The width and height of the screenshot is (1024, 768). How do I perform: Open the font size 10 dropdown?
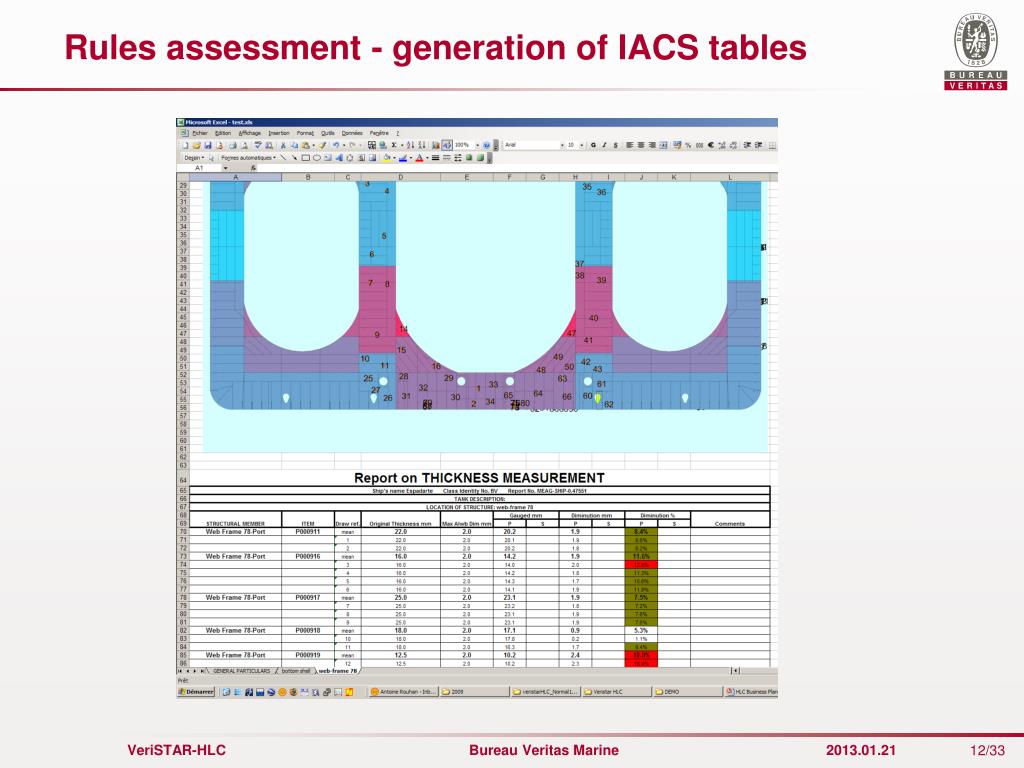(582, 145)
